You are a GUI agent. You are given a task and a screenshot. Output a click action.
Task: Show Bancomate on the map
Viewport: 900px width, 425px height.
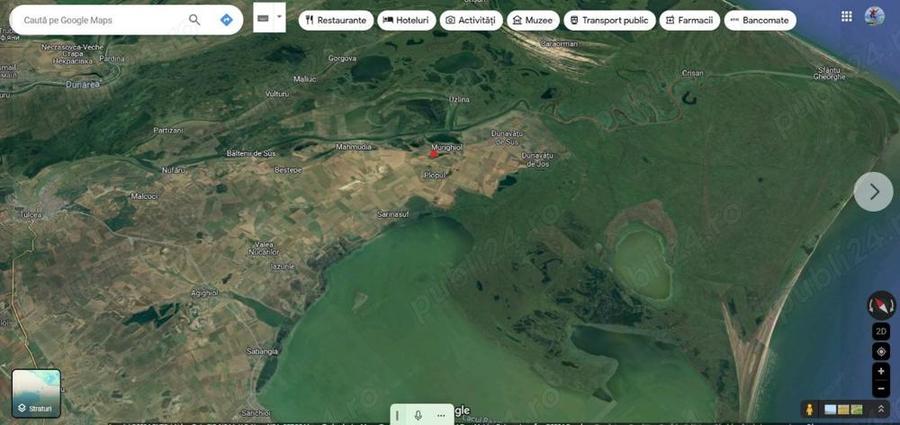(760, 20)
